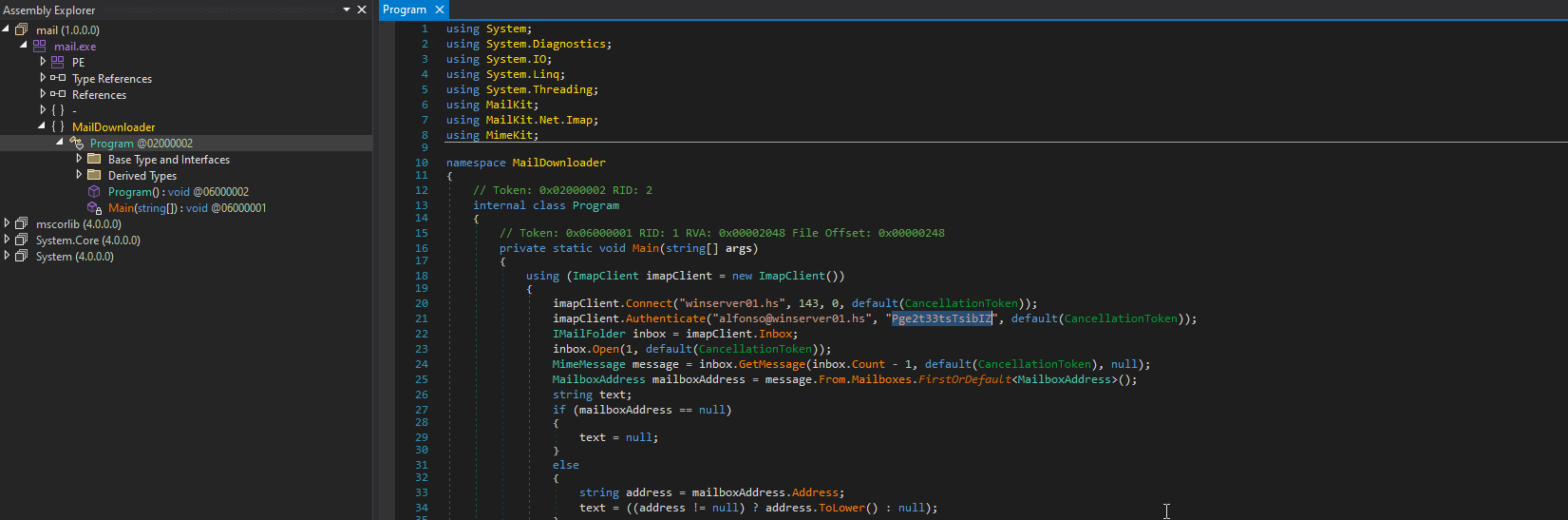Screen dimensions: 1568x520
Task: Click the Main(string[]) private method icon
Action: [x=94, y=207]
